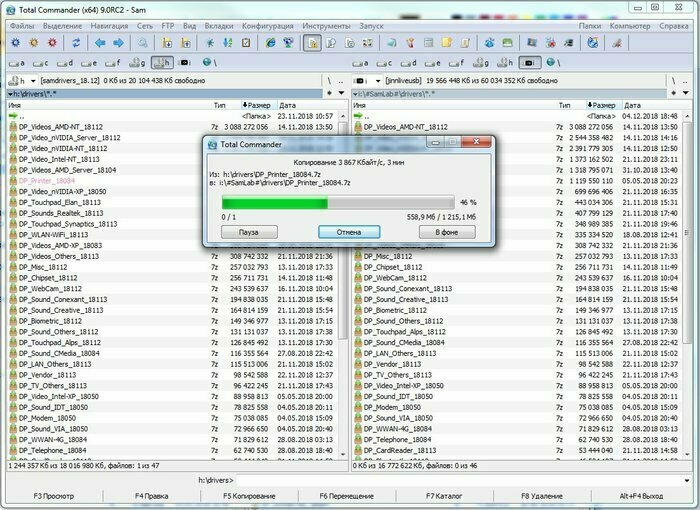Send copy to background with В фоне
This screenshot has height=510, width=700.
(x=447, y=232)
